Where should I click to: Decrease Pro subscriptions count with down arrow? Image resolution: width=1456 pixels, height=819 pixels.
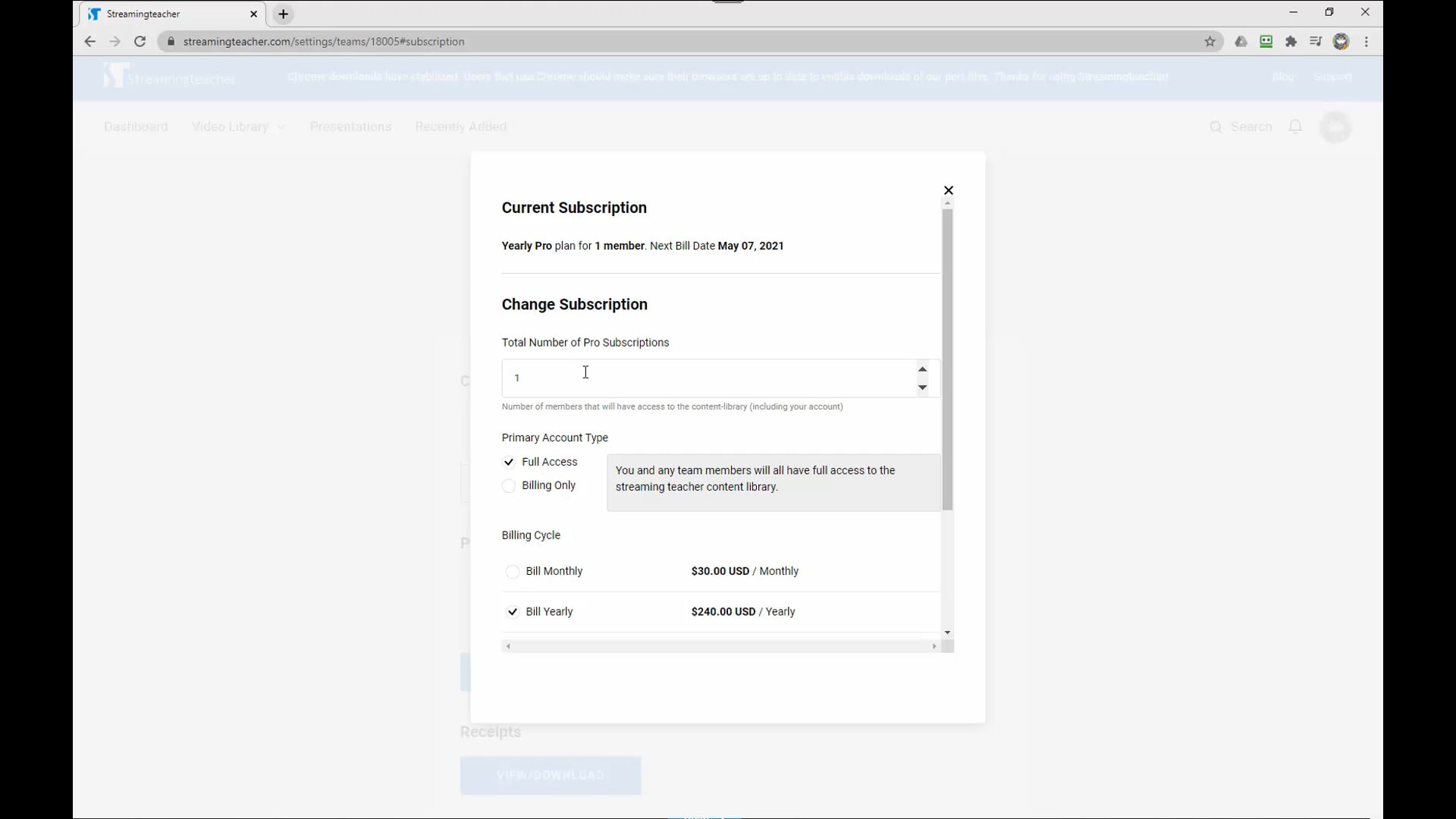tap(922, 388)
